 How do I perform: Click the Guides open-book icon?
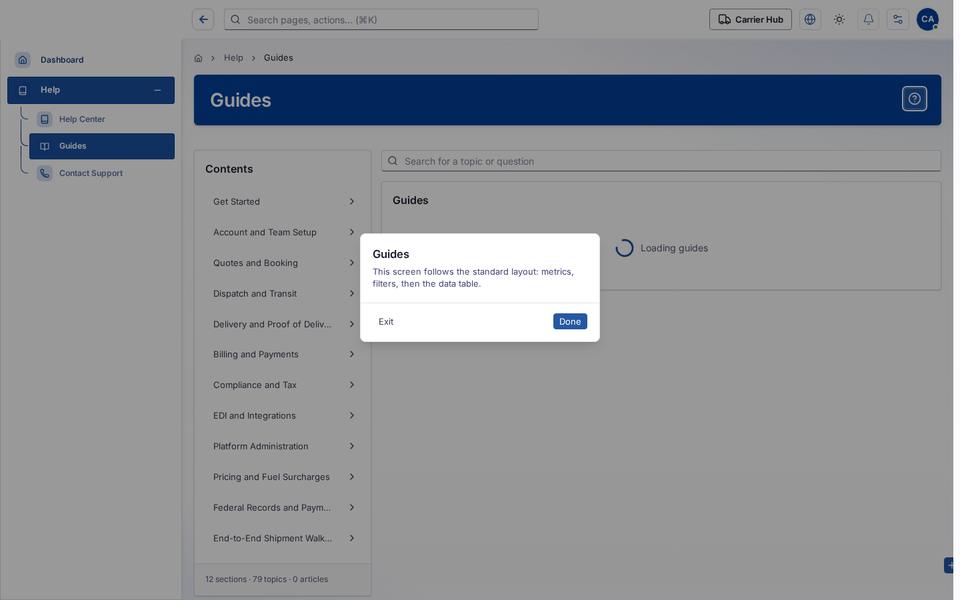(44, 146)
